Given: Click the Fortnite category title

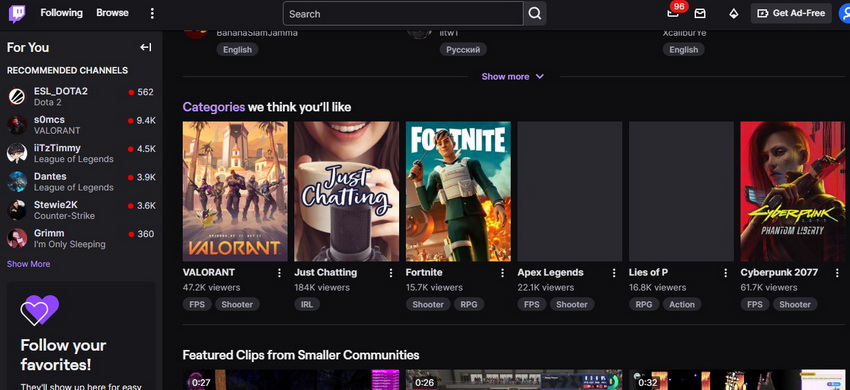Looking at the screenshot, I should click(424, 272).
